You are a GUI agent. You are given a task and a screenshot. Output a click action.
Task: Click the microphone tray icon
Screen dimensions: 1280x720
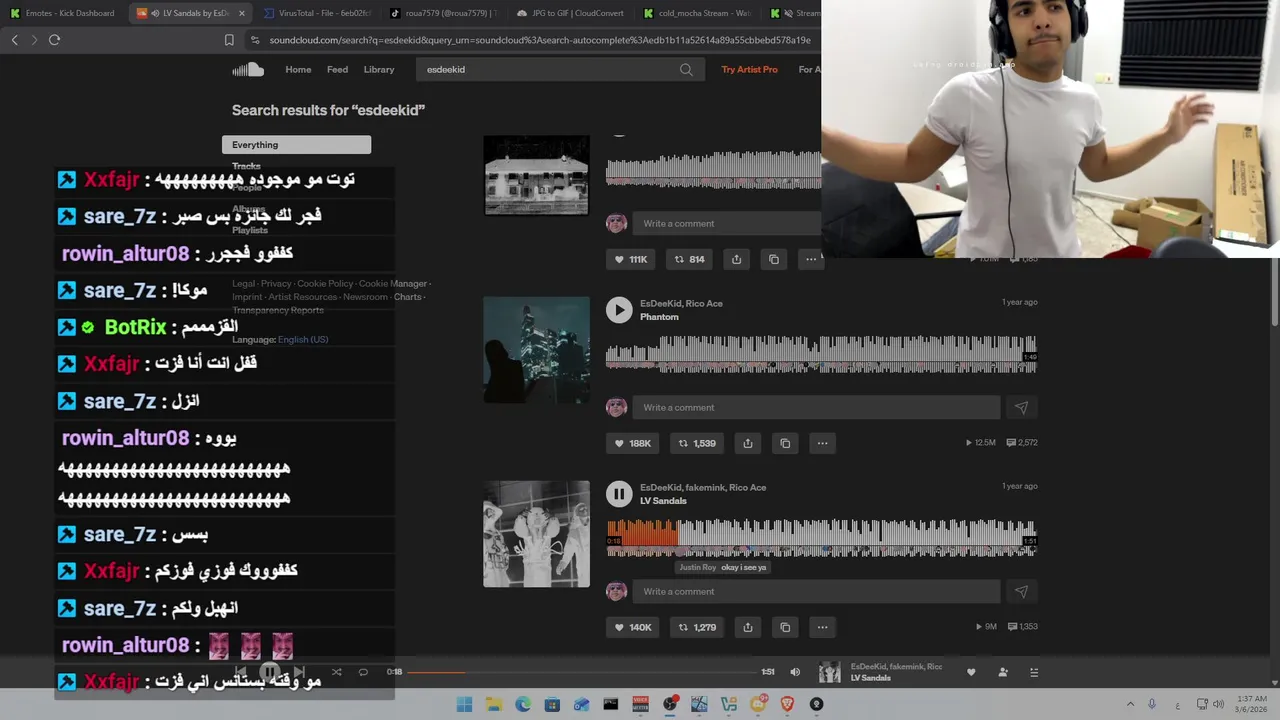coord(1152,704)
